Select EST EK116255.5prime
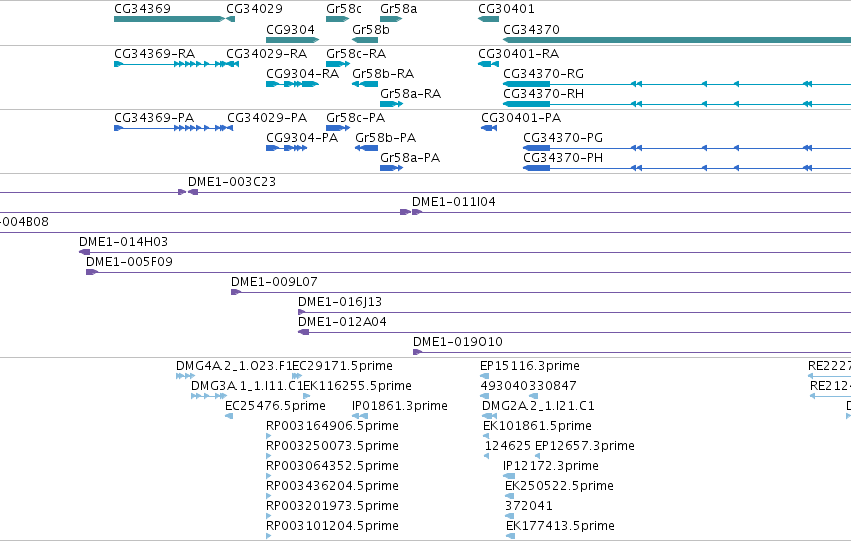 (357, 386)
